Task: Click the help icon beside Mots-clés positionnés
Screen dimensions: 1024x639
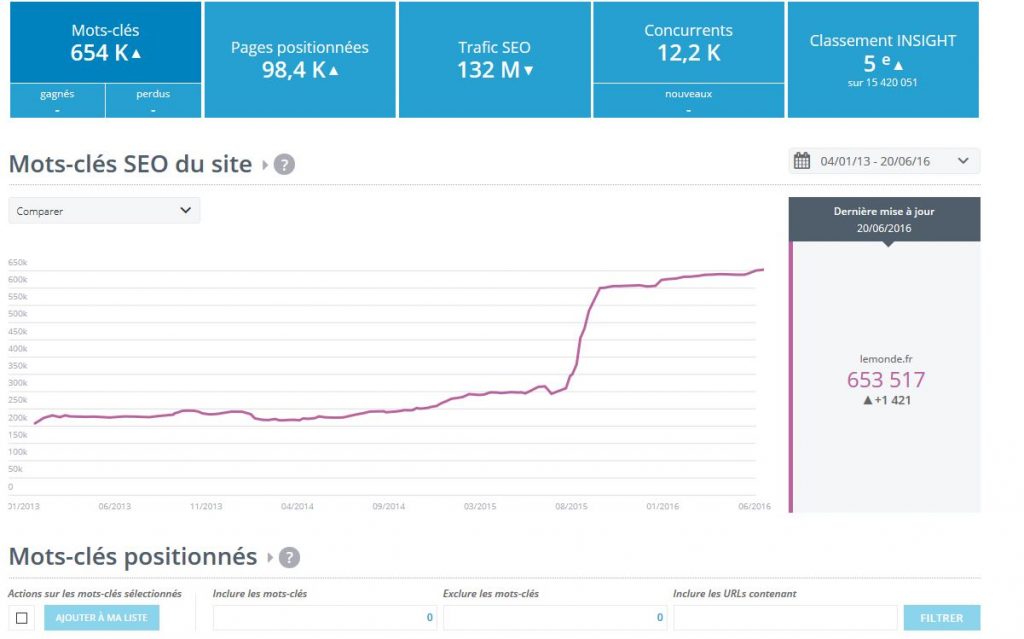Action: tap(290, 558)
